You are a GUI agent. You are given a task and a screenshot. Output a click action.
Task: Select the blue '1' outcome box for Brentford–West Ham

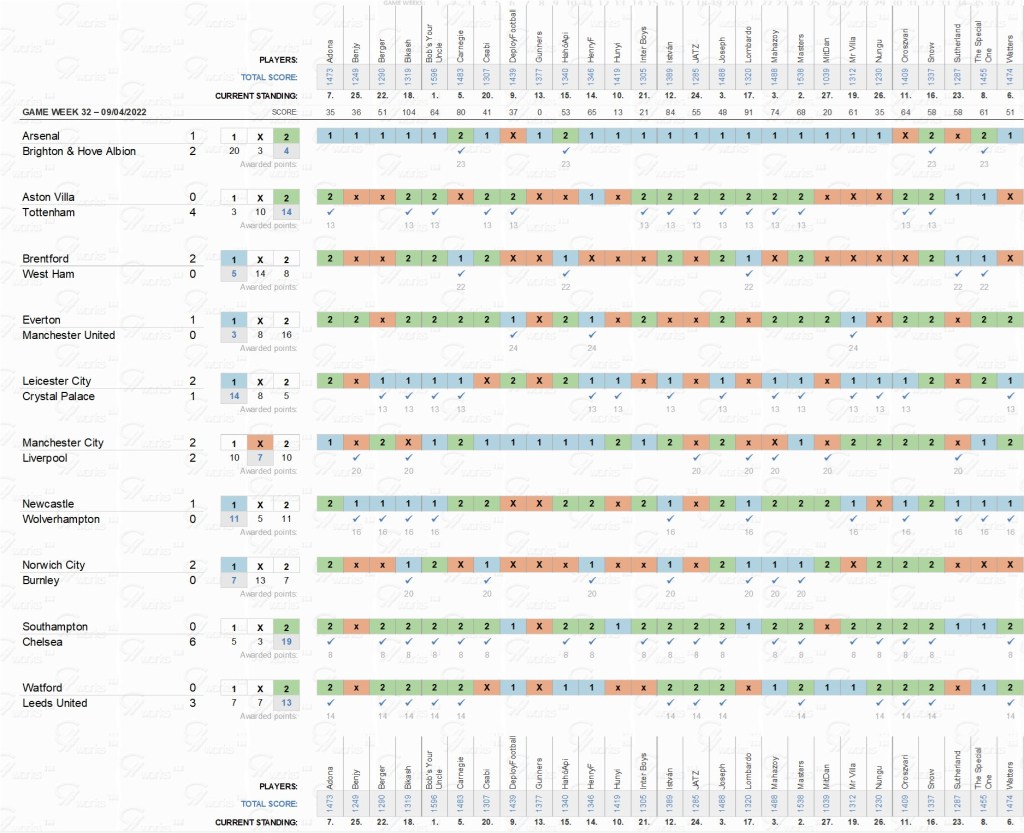(234, 259)
